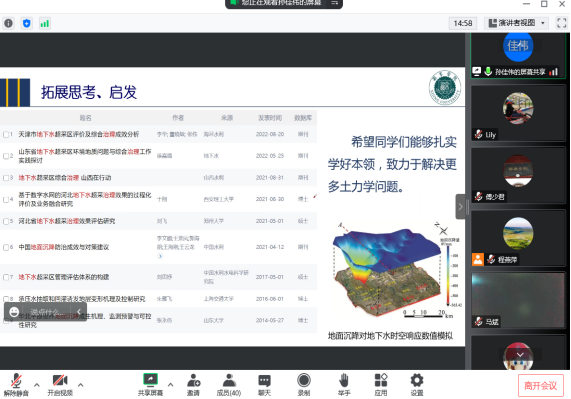Raise hand using the hand icon

pyautogui.click(x=344, y=380)
